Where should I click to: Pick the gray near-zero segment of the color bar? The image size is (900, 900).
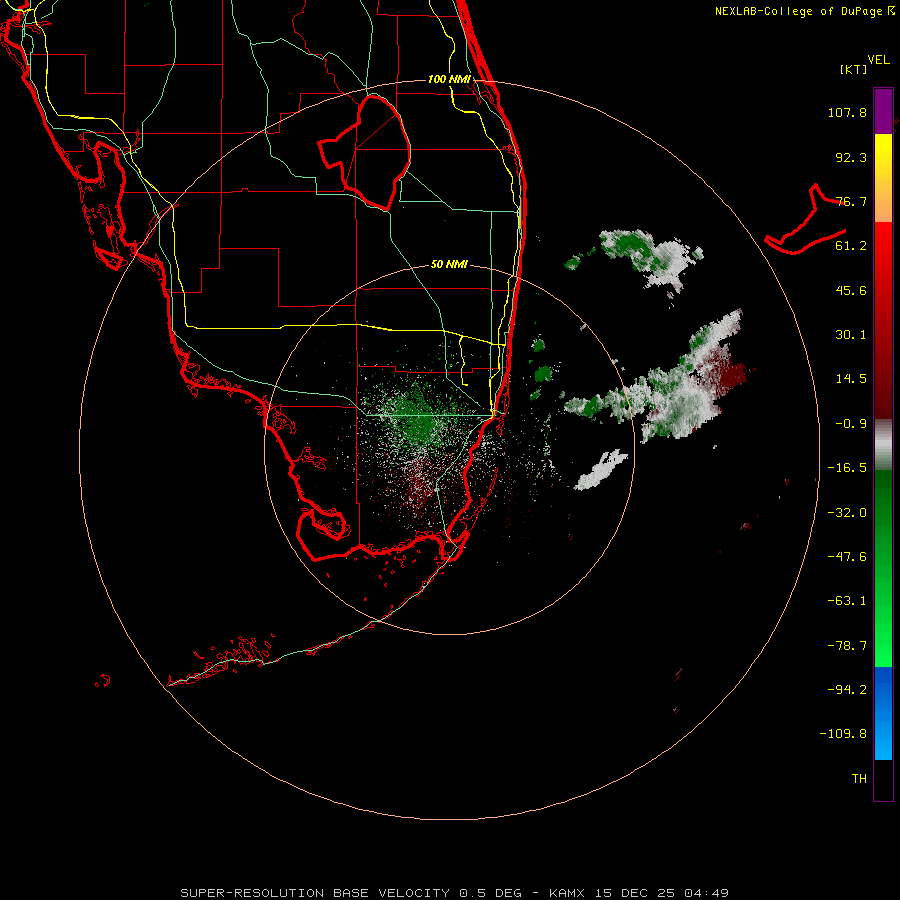pyautogui.click(x=883, y=445)
